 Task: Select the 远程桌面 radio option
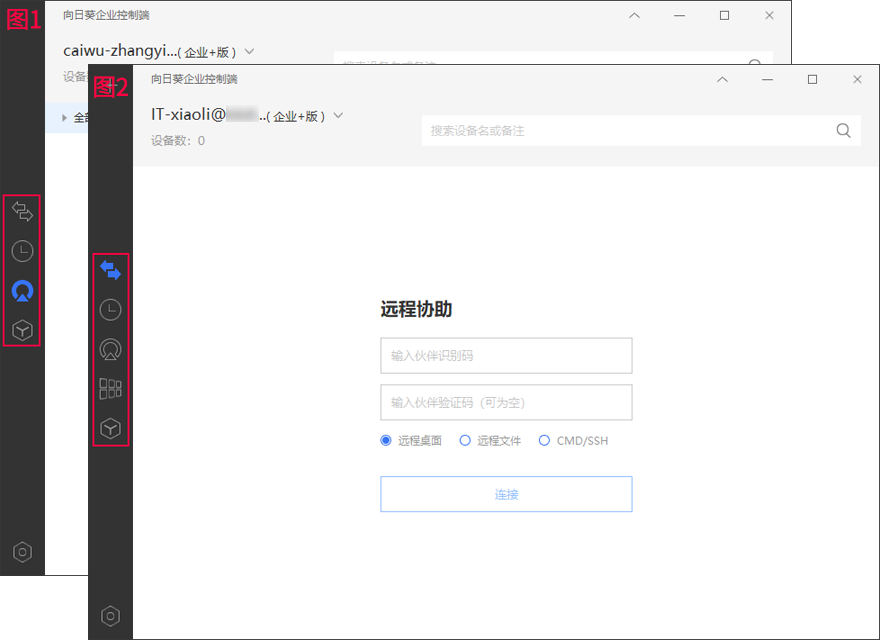point(386,440)
